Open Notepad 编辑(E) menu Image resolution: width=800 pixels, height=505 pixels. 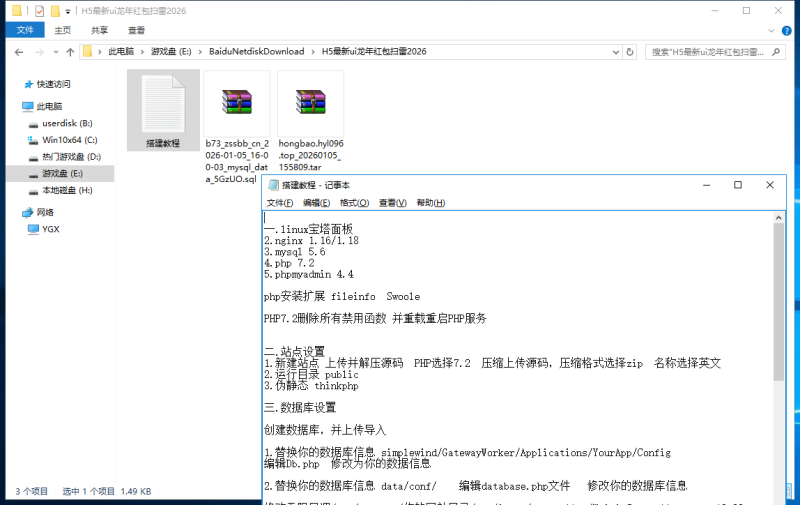(x=316, y=203)
